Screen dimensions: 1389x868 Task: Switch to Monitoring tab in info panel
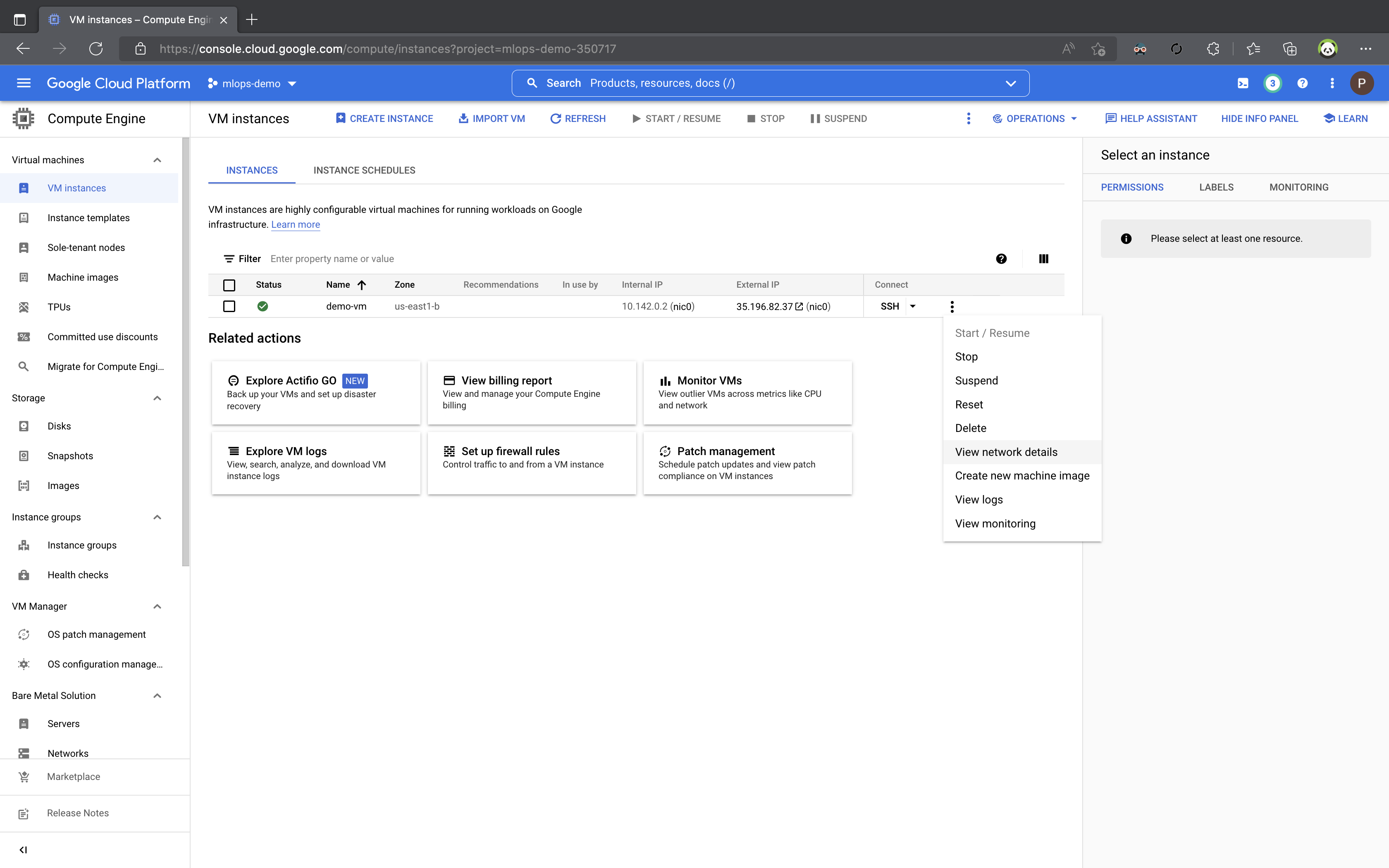(x=1298, y=187)
